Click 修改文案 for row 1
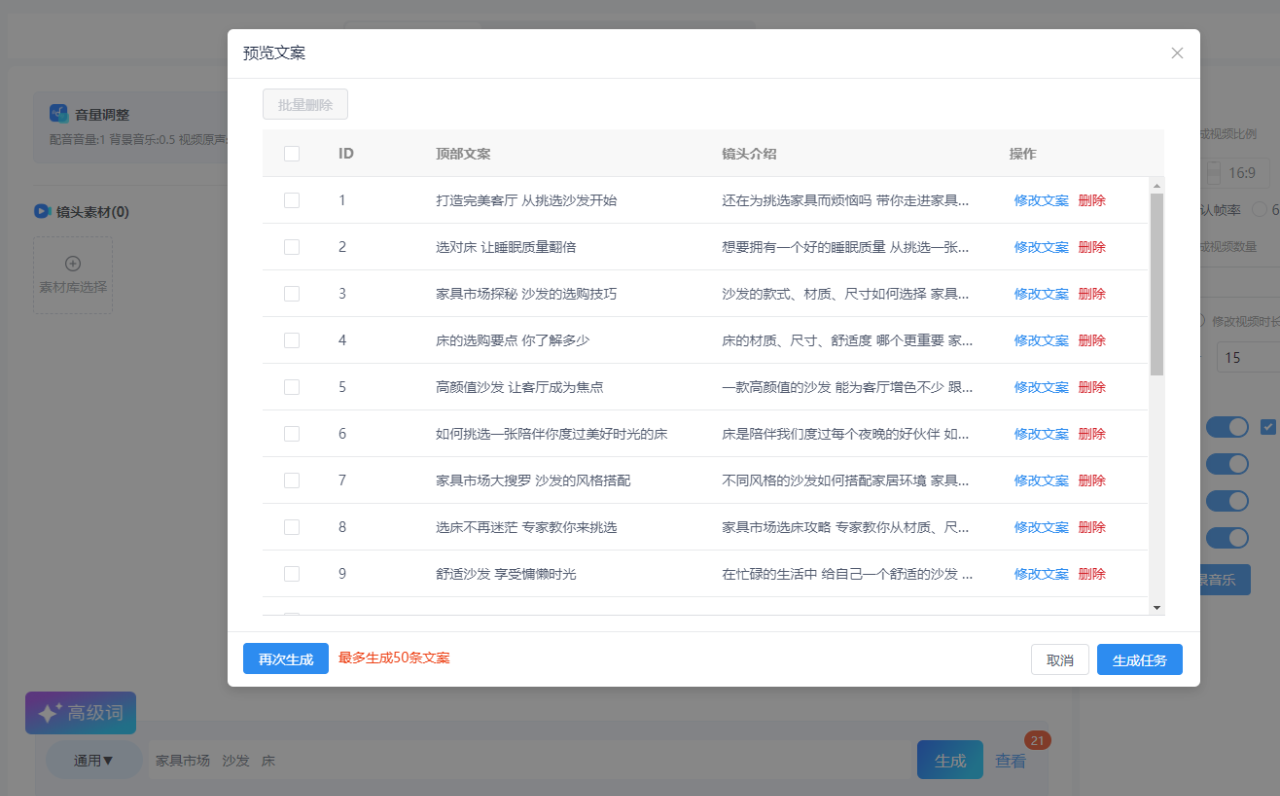 (1041, 200)
